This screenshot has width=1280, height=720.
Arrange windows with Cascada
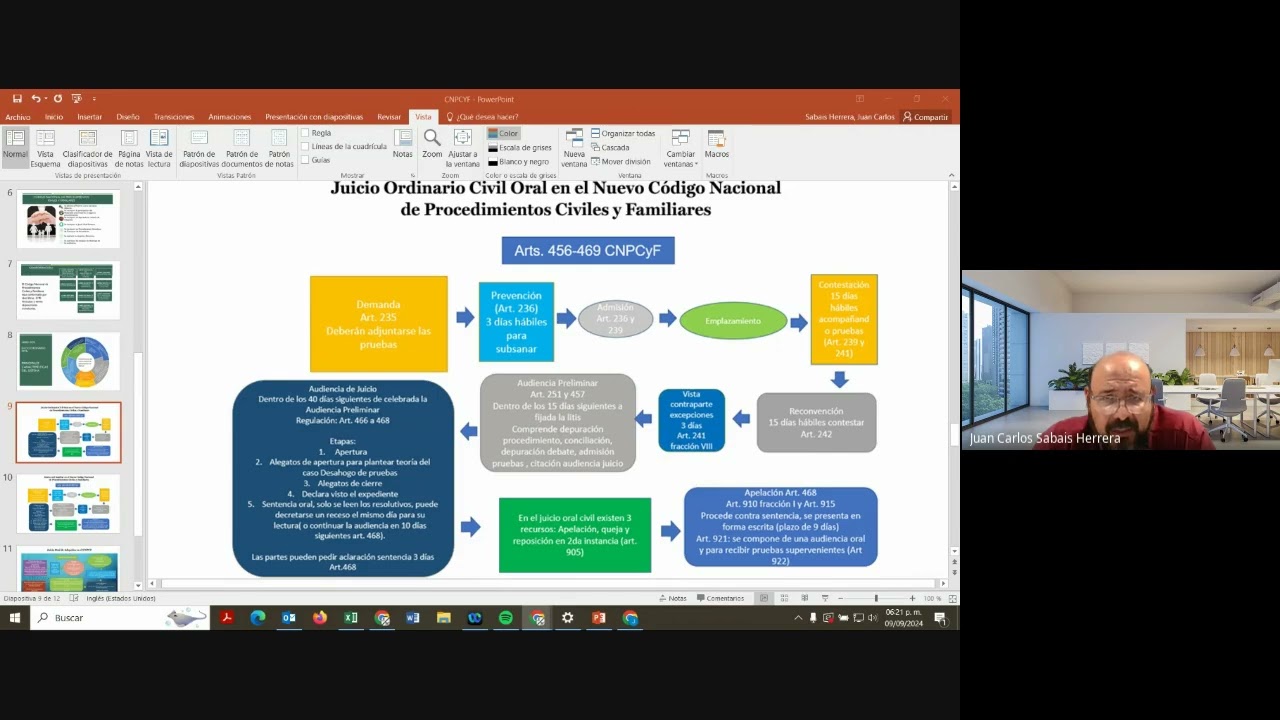[x=610, y=147]
